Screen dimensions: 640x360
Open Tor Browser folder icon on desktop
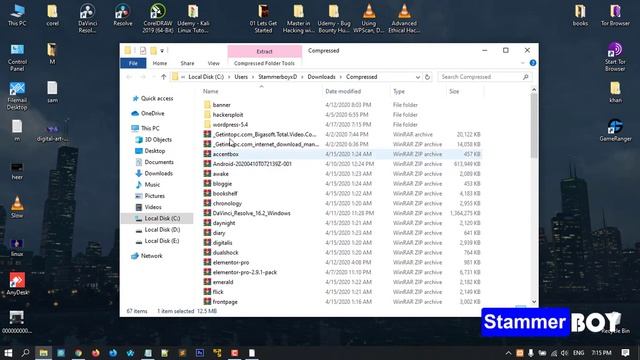(x=615, y=15)
